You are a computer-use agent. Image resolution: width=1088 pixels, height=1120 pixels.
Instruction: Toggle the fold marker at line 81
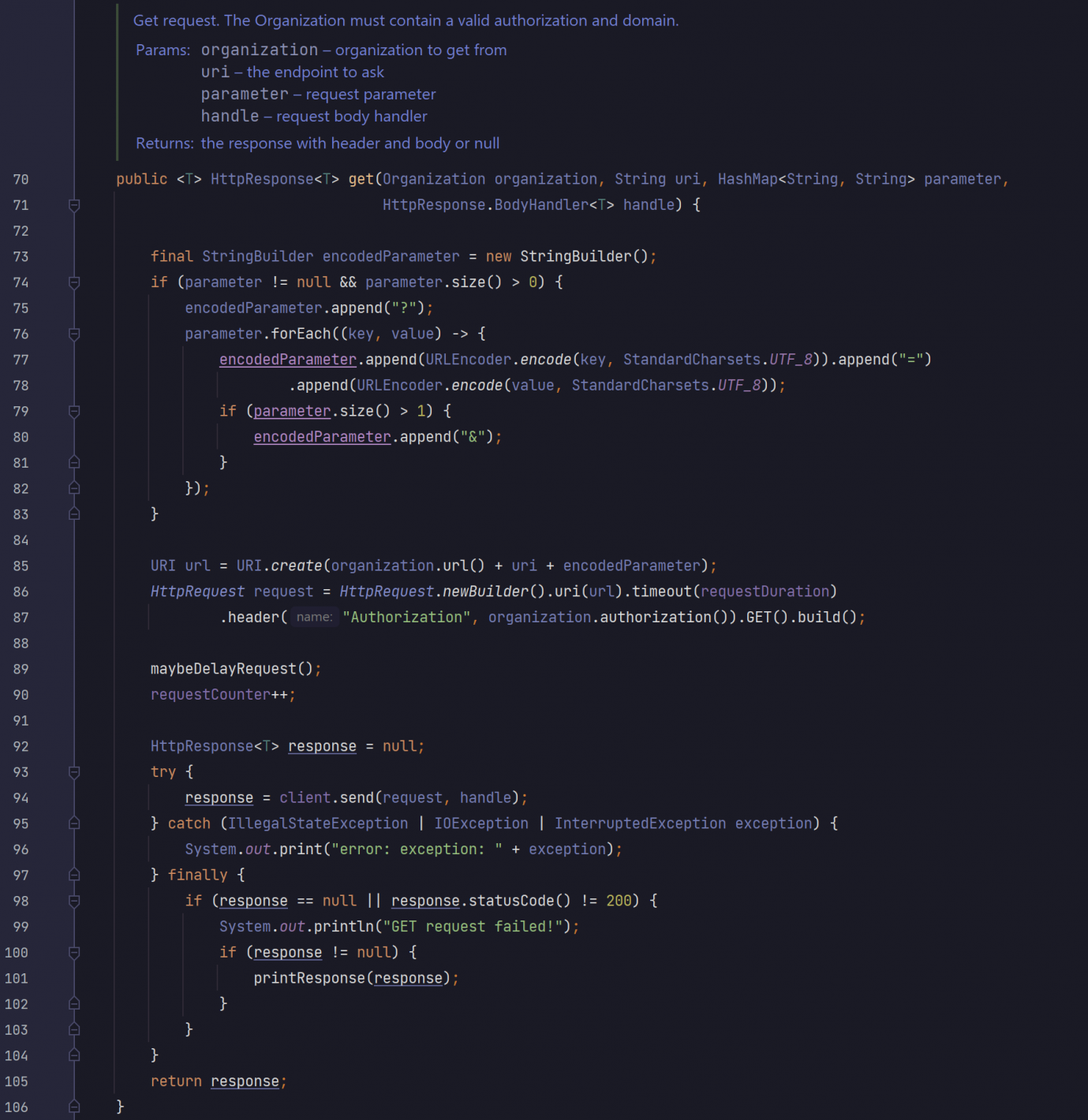click(73, 463)
